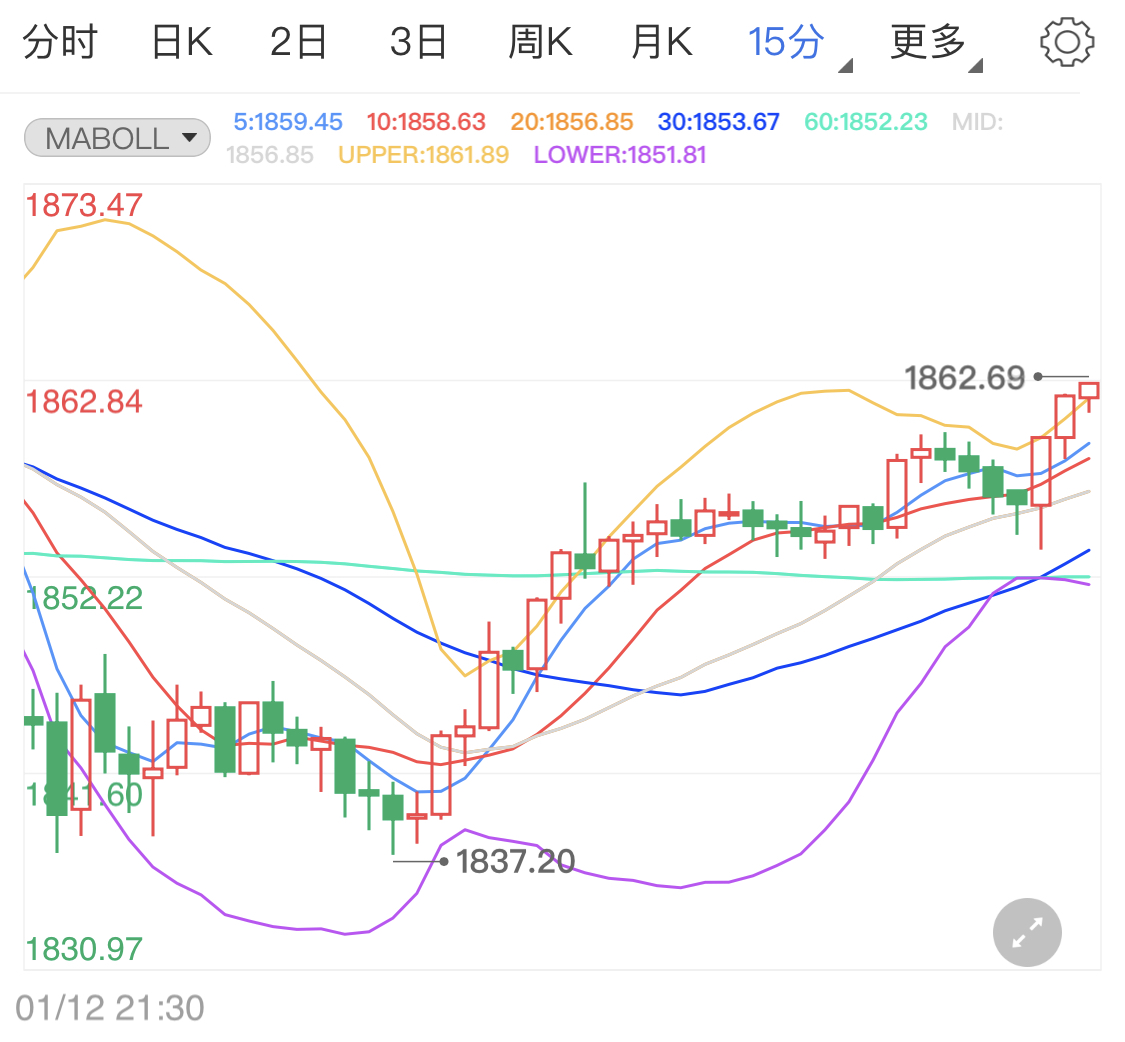1125x1042 pixels.
Task: Expand chart to fullscreen with arrow icon
Action: 1027,932
